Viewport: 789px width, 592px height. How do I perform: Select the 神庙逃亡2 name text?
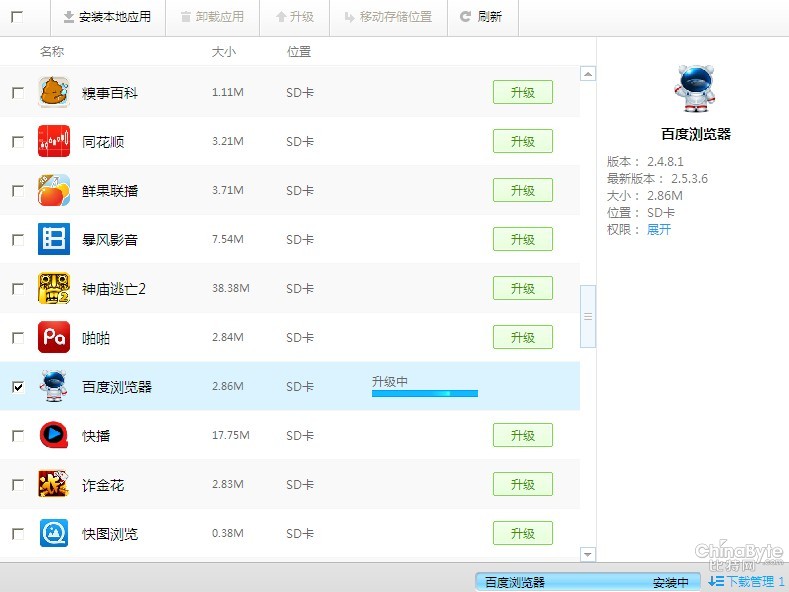coord(114,288)
